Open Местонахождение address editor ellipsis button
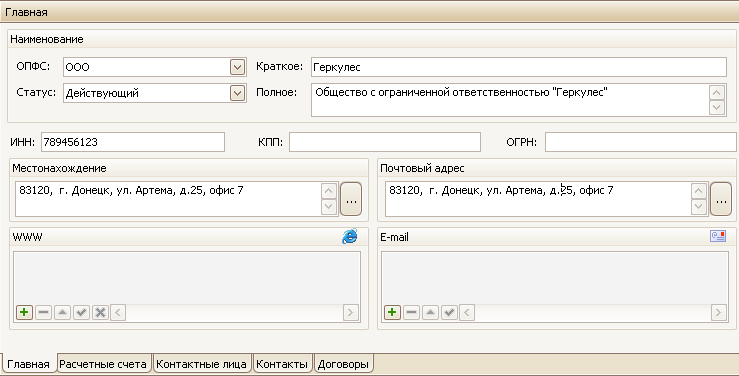Image resolution: width=739 pixels, height=376 pixels. [x=351, y=199]
